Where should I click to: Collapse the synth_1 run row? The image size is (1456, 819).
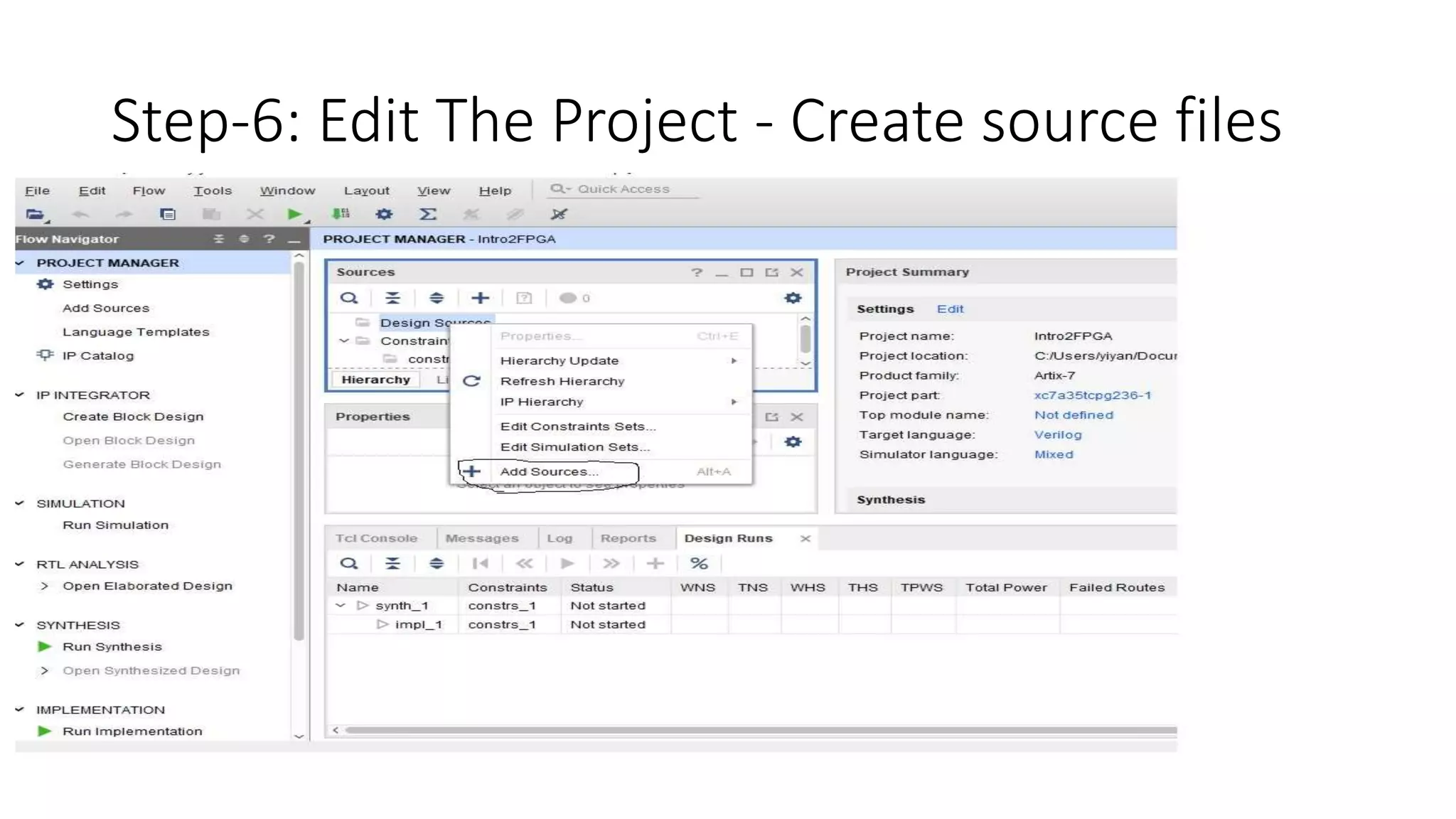tap(341, 606)
